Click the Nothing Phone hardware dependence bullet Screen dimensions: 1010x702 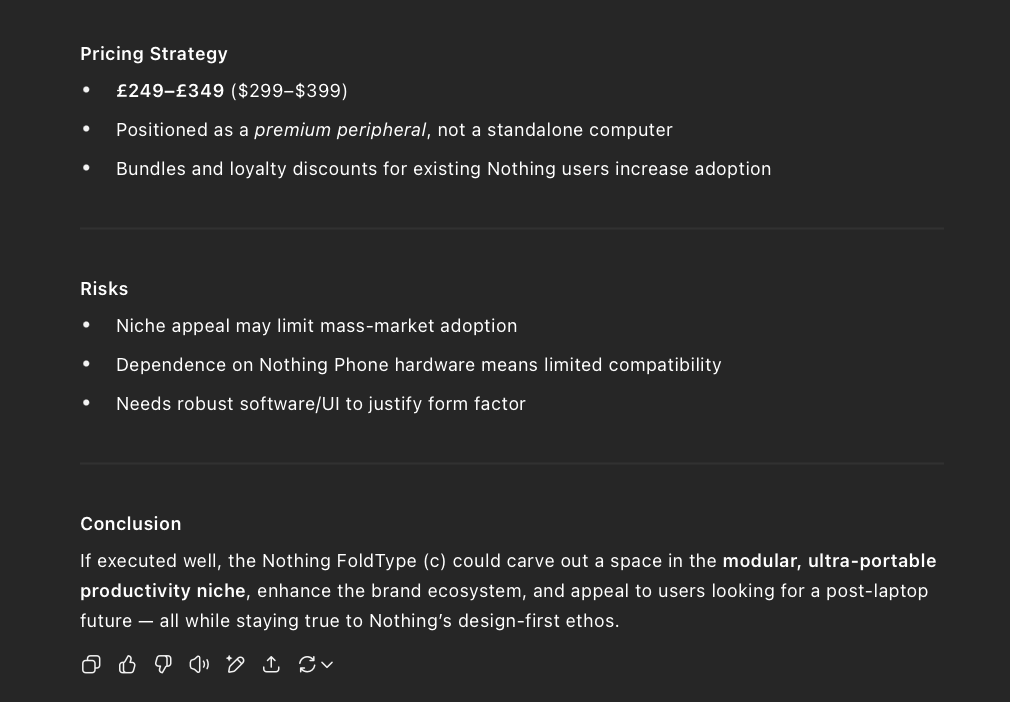418,365
